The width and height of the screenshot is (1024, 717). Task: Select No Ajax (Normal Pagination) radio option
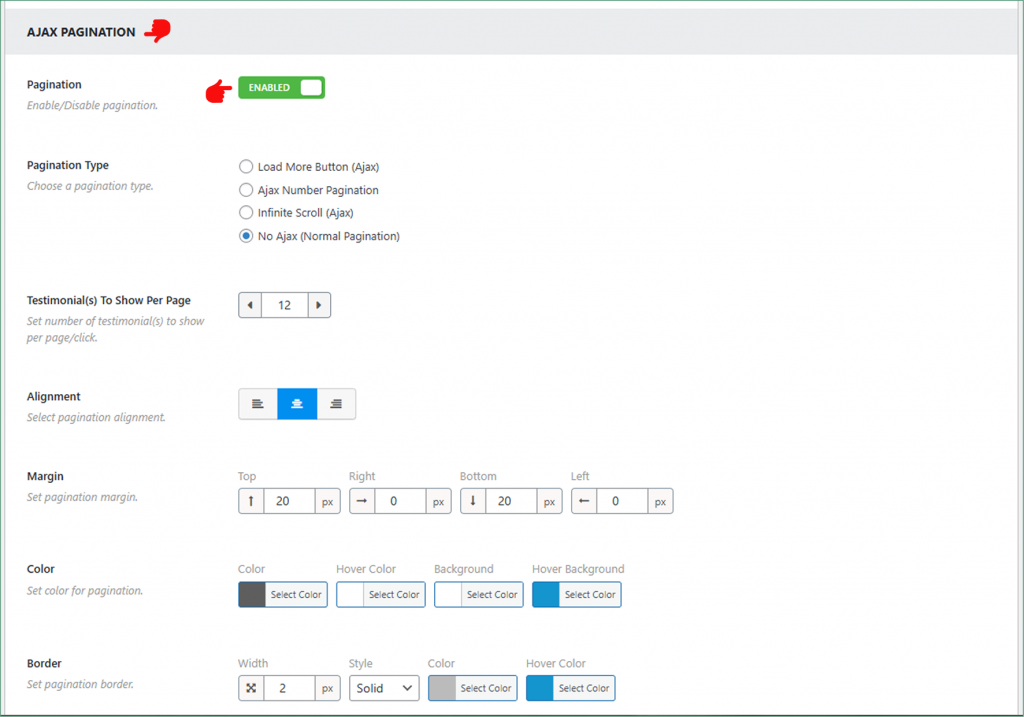coord(246,236)
